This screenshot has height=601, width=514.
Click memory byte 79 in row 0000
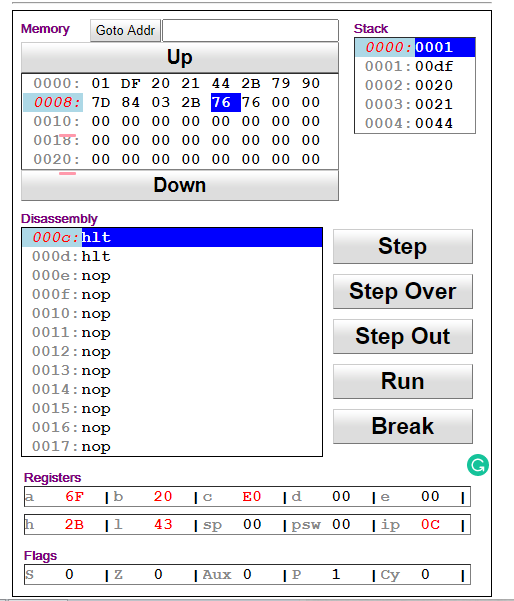[x=281, y=83]
